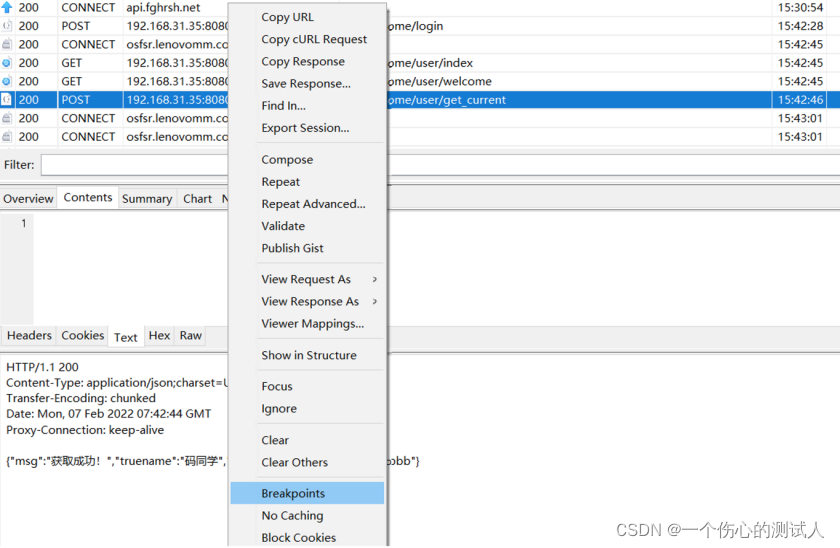
Task: Switch to Contents tab
Action: point(88,198)
